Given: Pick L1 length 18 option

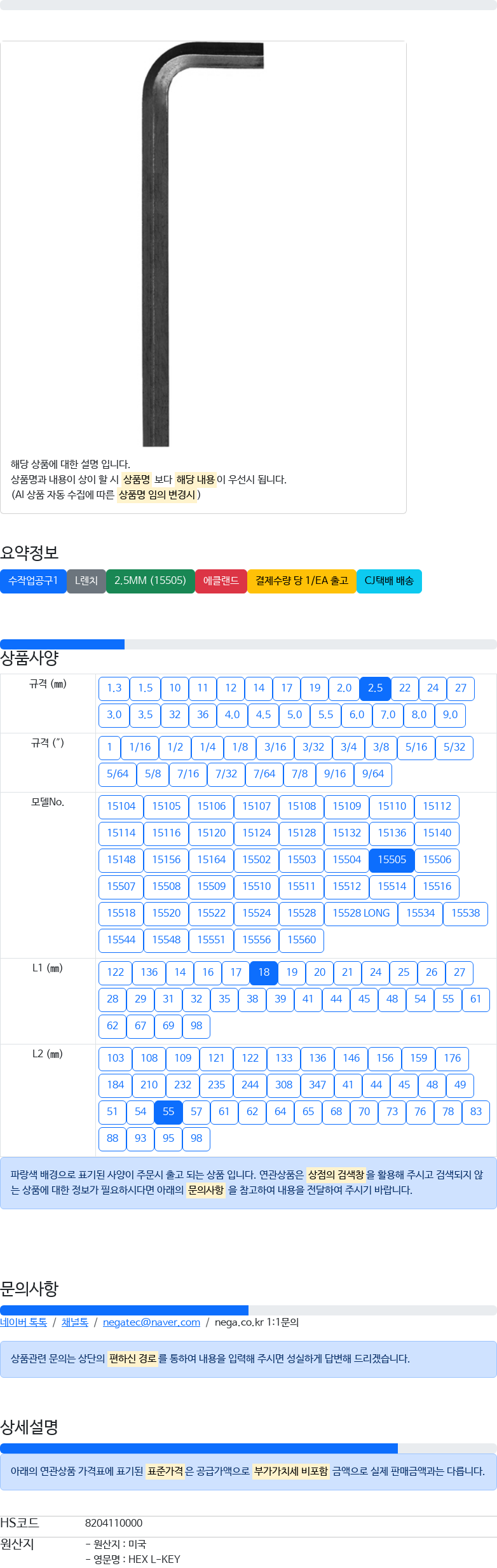Looking at the screenshot, I should (x=264, y=973).
